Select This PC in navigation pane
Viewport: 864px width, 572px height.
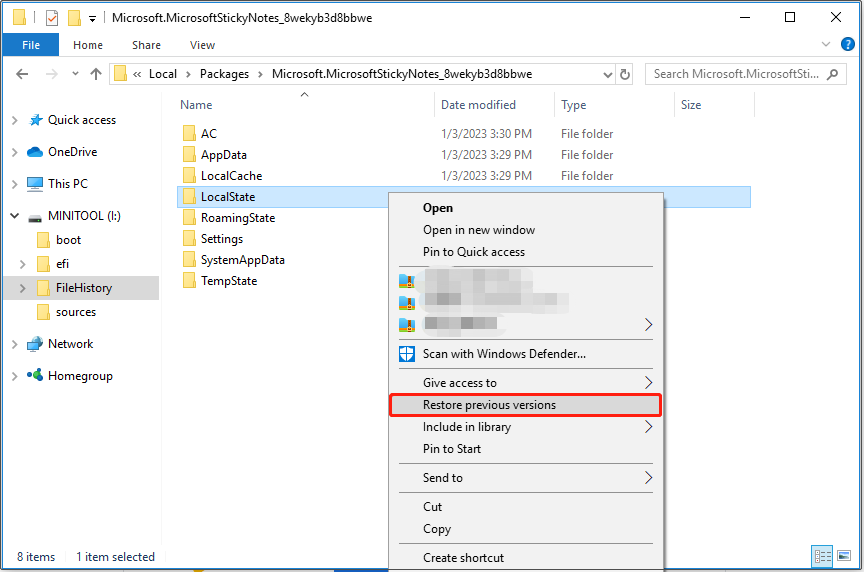point(67,184)
